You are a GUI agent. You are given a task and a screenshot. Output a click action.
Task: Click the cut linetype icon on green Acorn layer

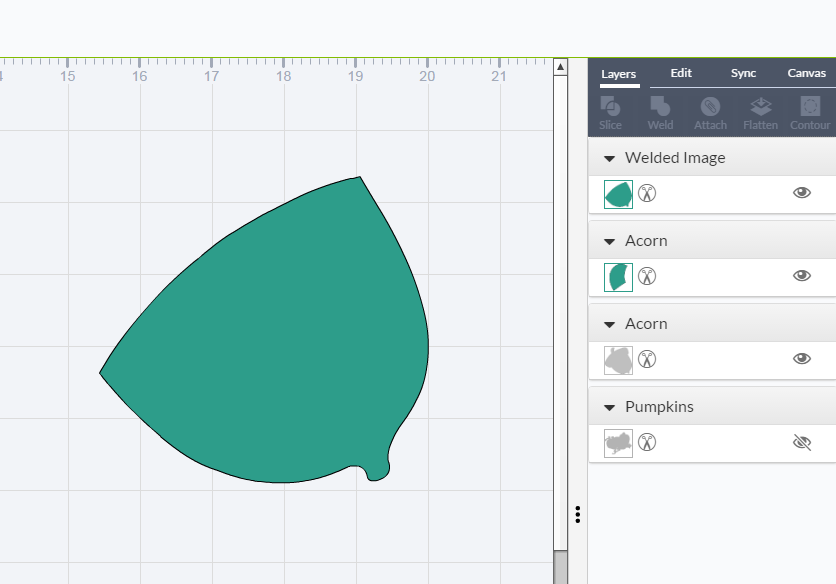tap(647, 276)
